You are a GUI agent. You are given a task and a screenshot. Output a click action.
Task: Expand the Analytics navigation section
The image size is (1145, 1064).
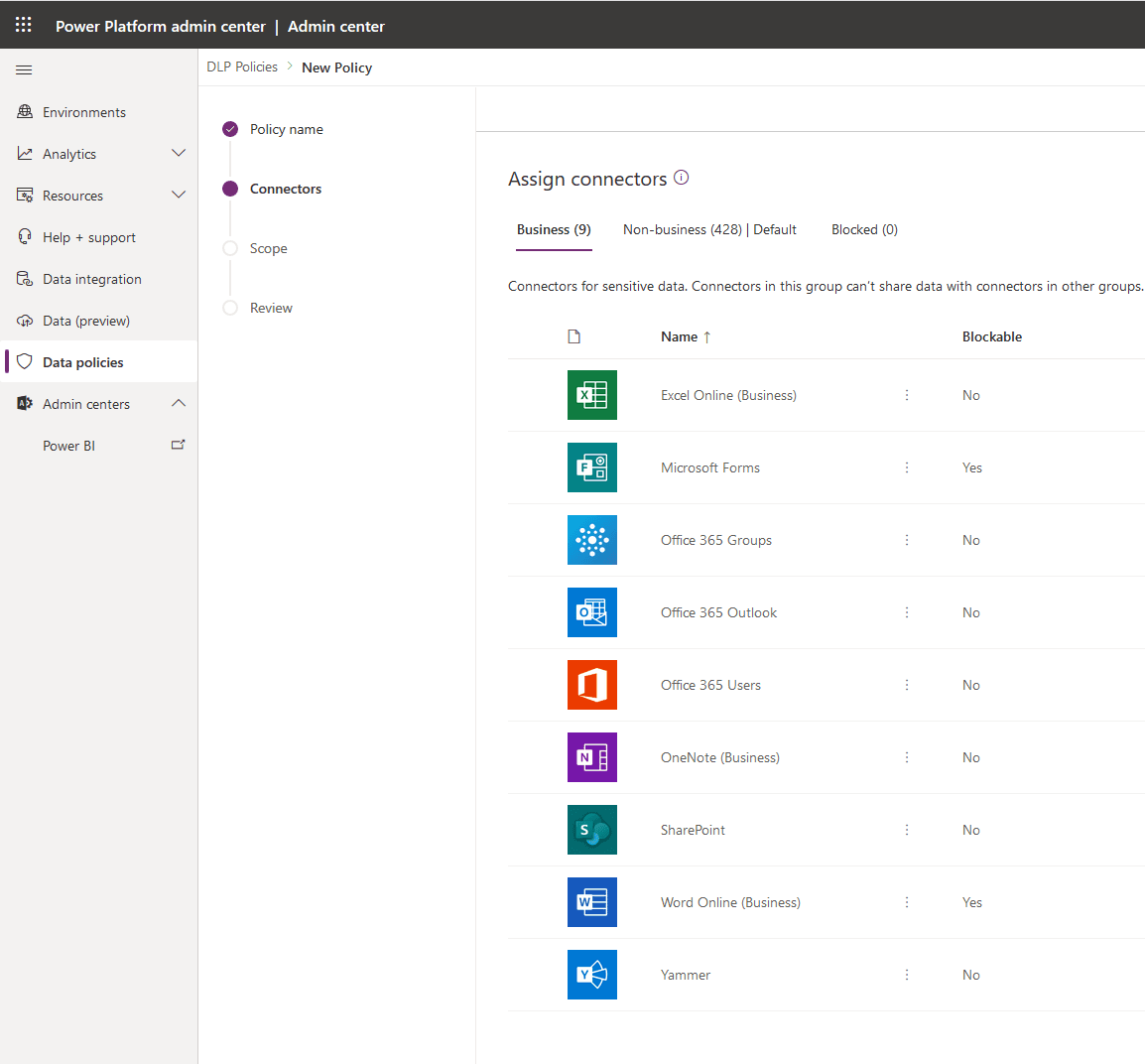[x=179, y=154]
